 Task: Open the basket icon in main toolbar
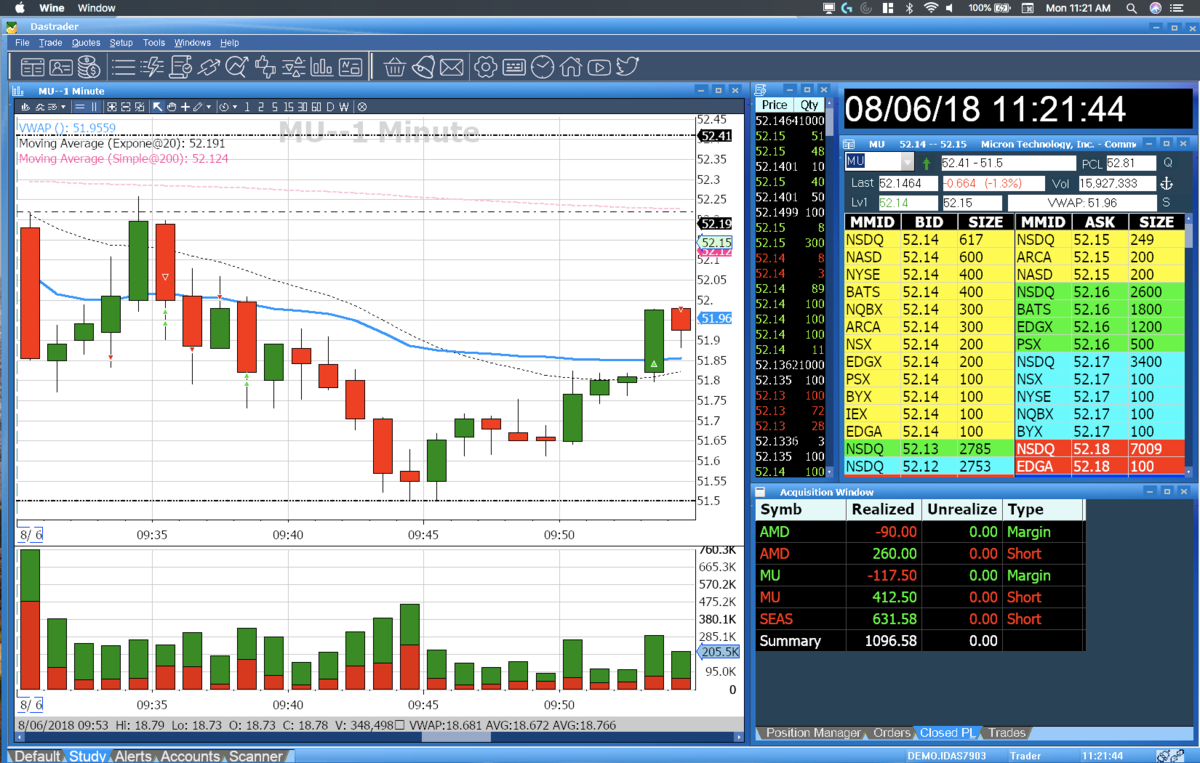394,67
